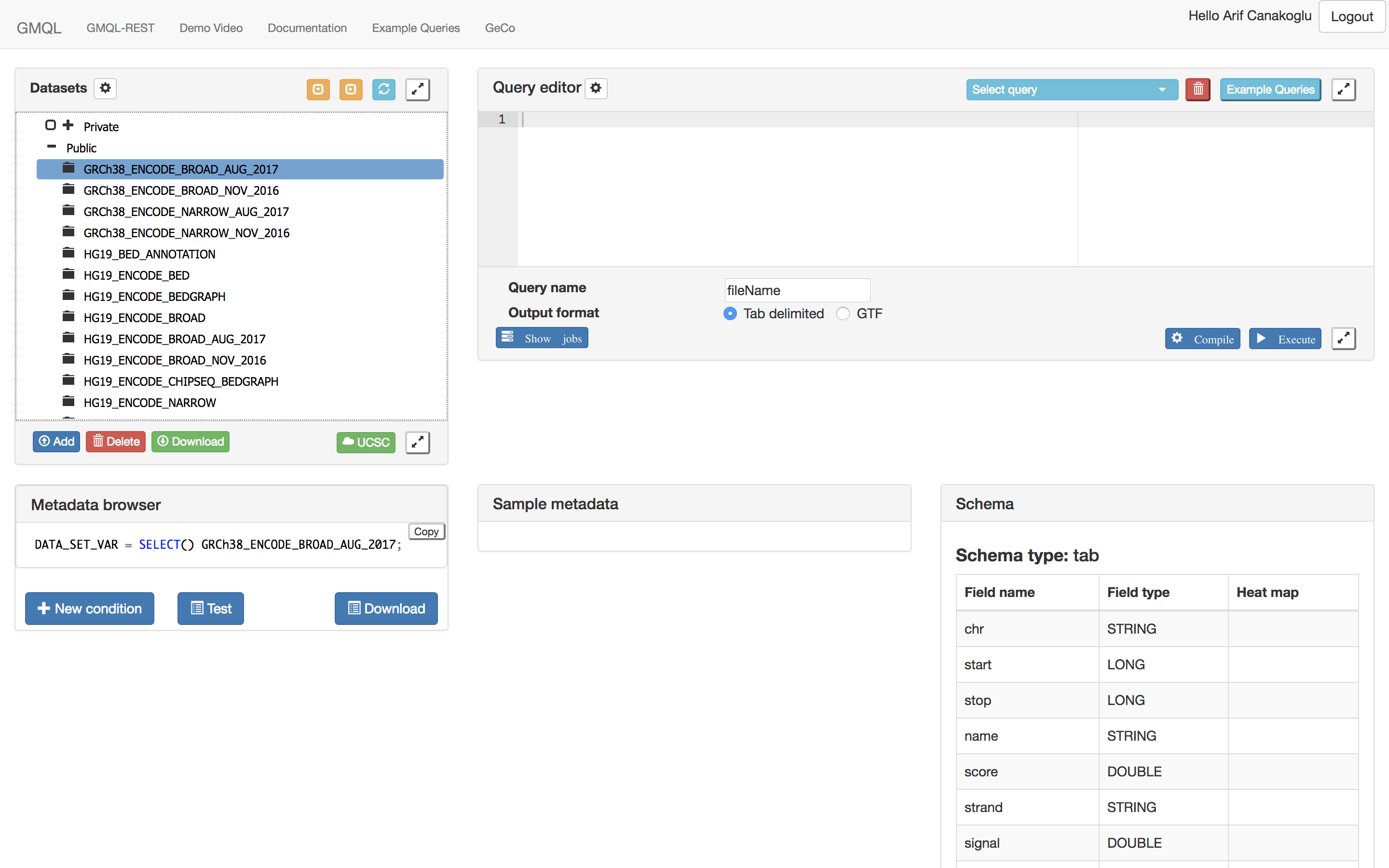
Task: Open GeCo navbar link
Action: [500, 28]
